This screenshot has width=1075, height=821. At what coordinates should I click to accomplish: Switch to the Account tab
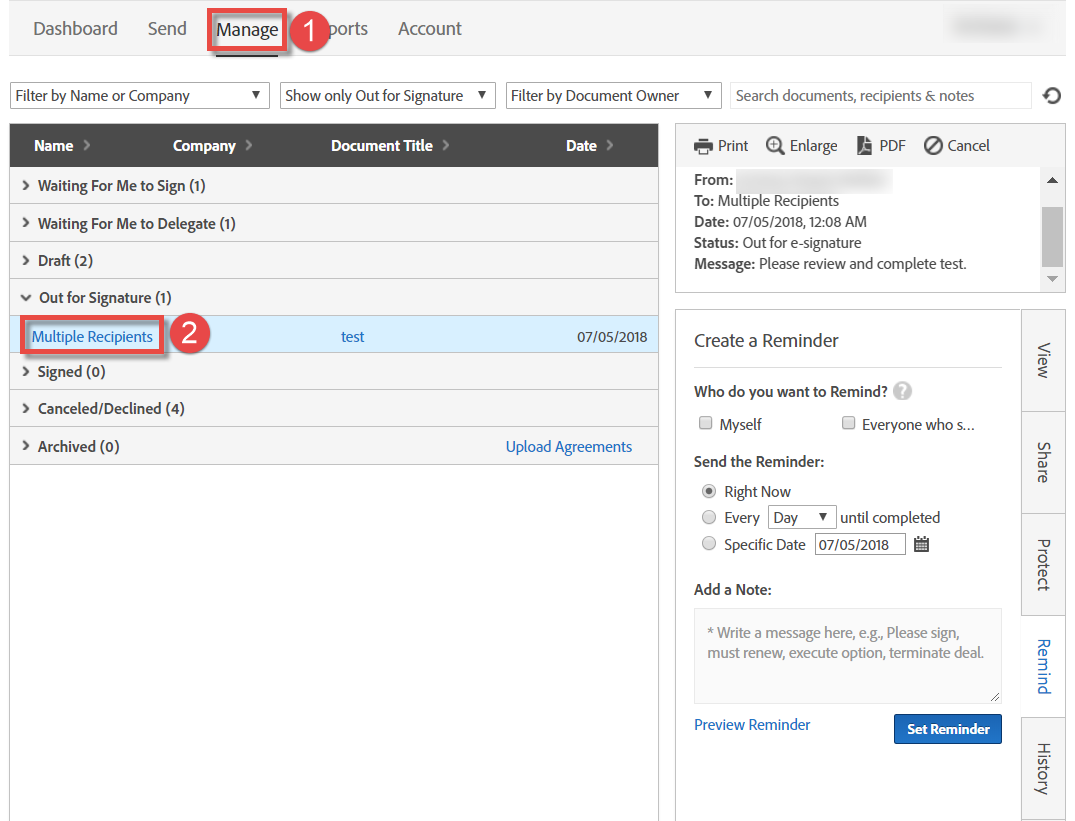pos(429,28)
